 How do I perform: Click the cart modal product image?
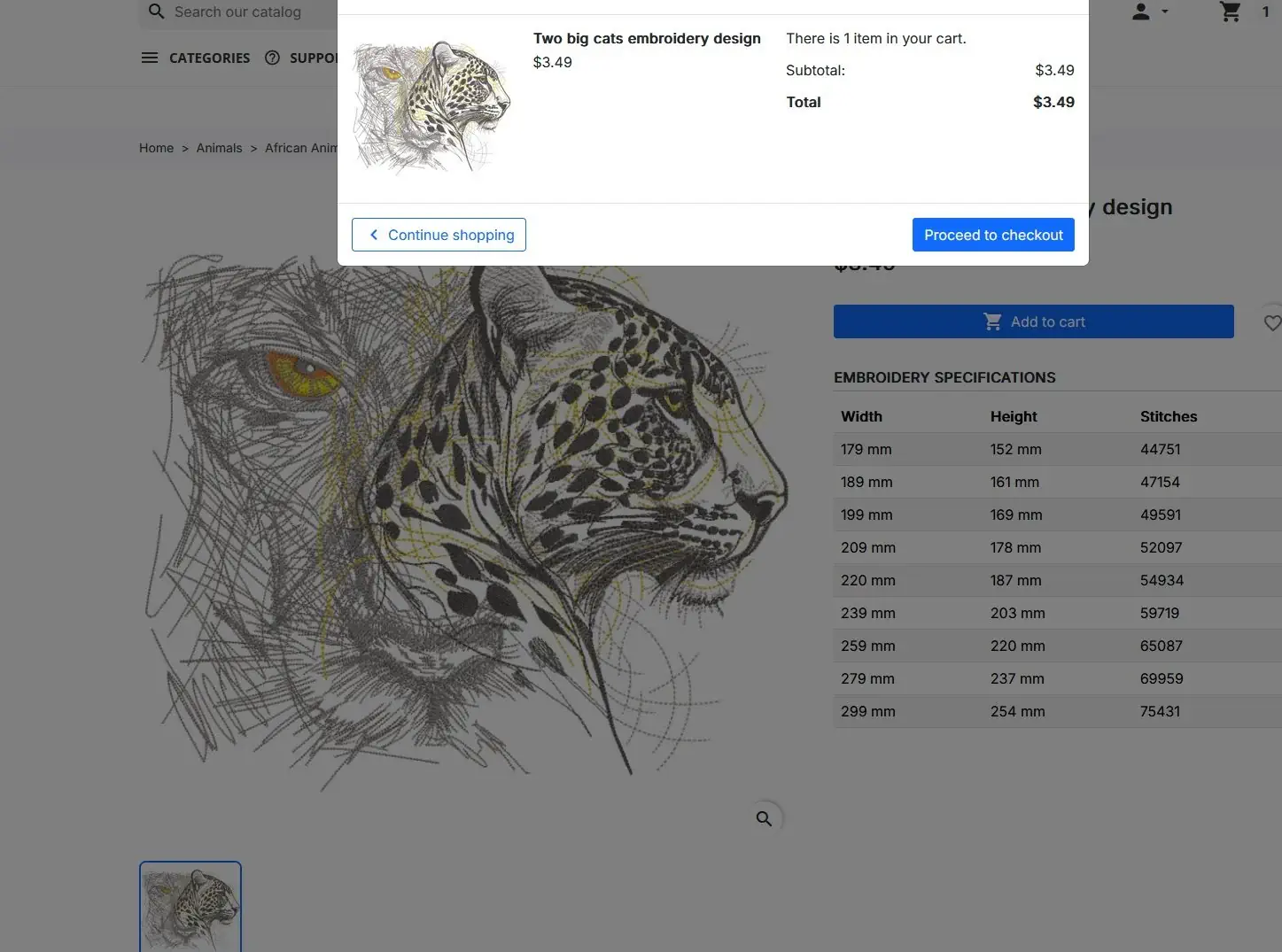click(431, 107)
